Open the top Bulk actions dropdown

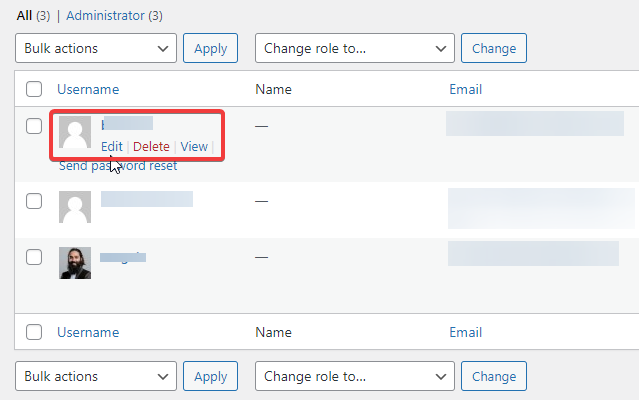point(96,48)
